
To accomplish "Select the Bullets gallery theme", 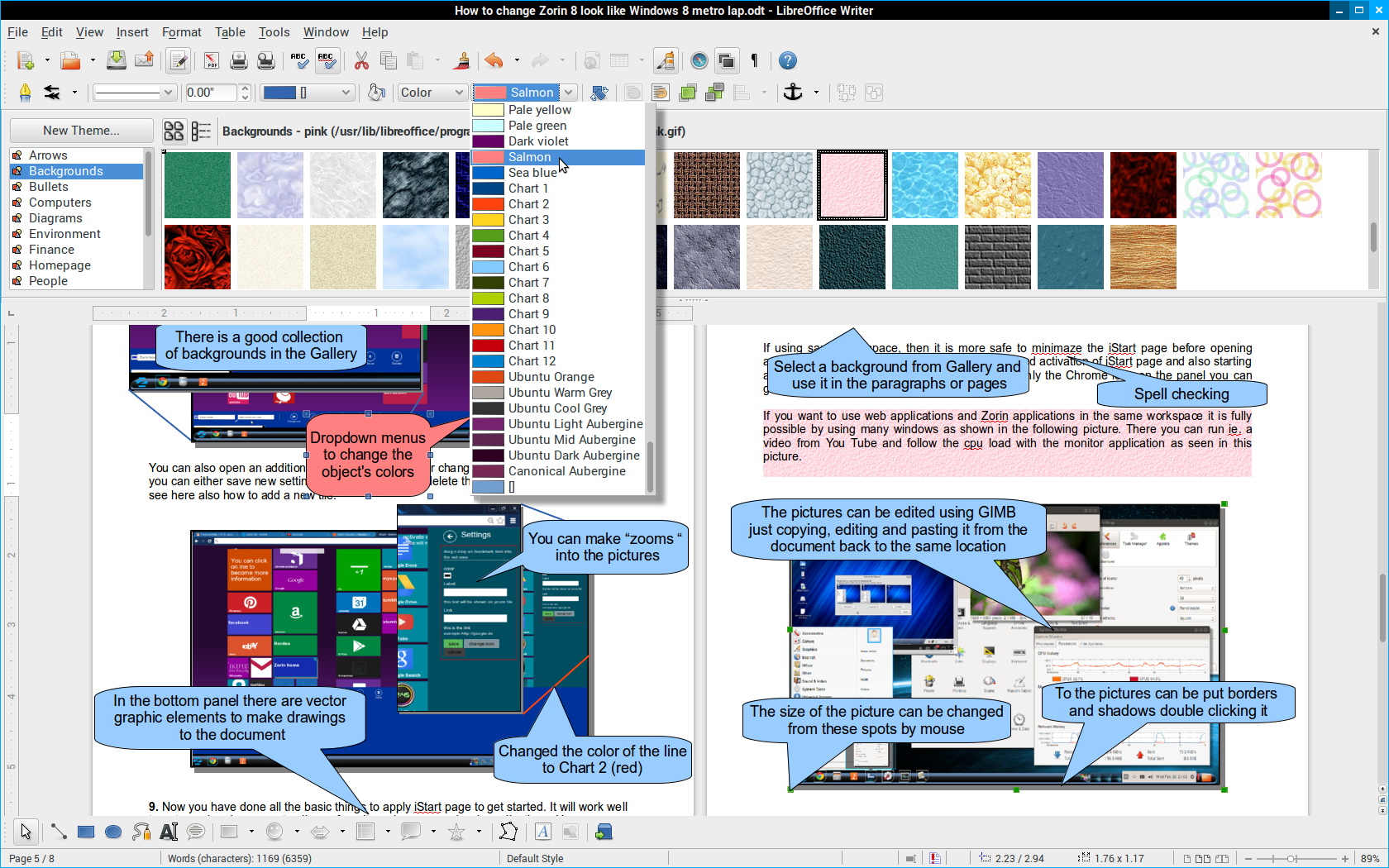I will click(48, 187).
